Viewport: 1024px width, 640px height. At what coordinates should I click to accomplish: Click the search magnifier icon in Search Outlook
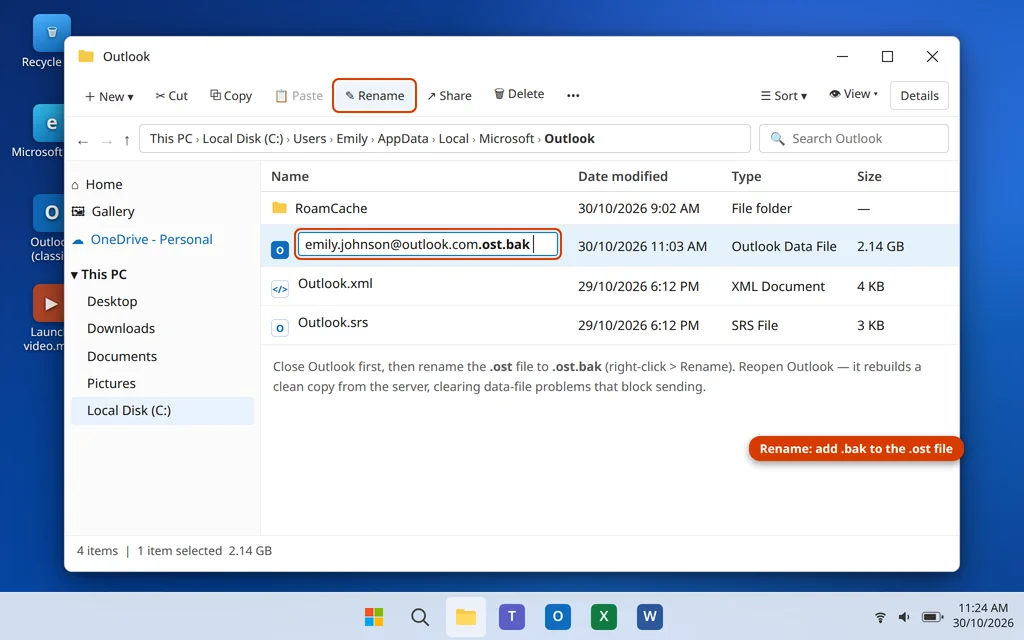[x=777, y=138]
